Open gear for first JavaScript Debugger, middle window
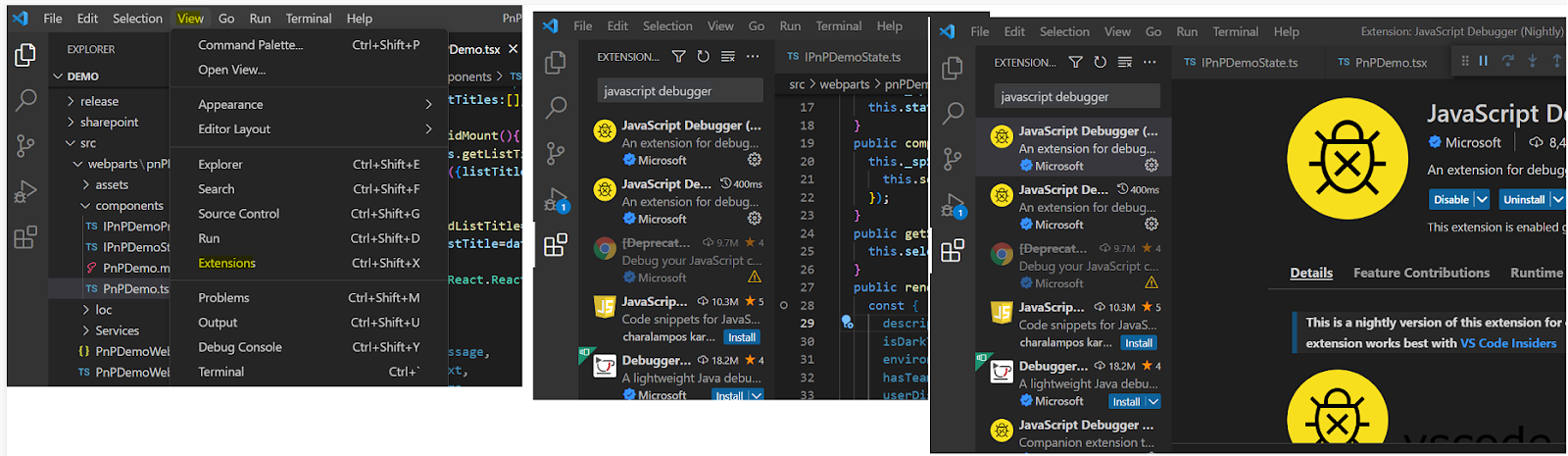 coord(755,160)
